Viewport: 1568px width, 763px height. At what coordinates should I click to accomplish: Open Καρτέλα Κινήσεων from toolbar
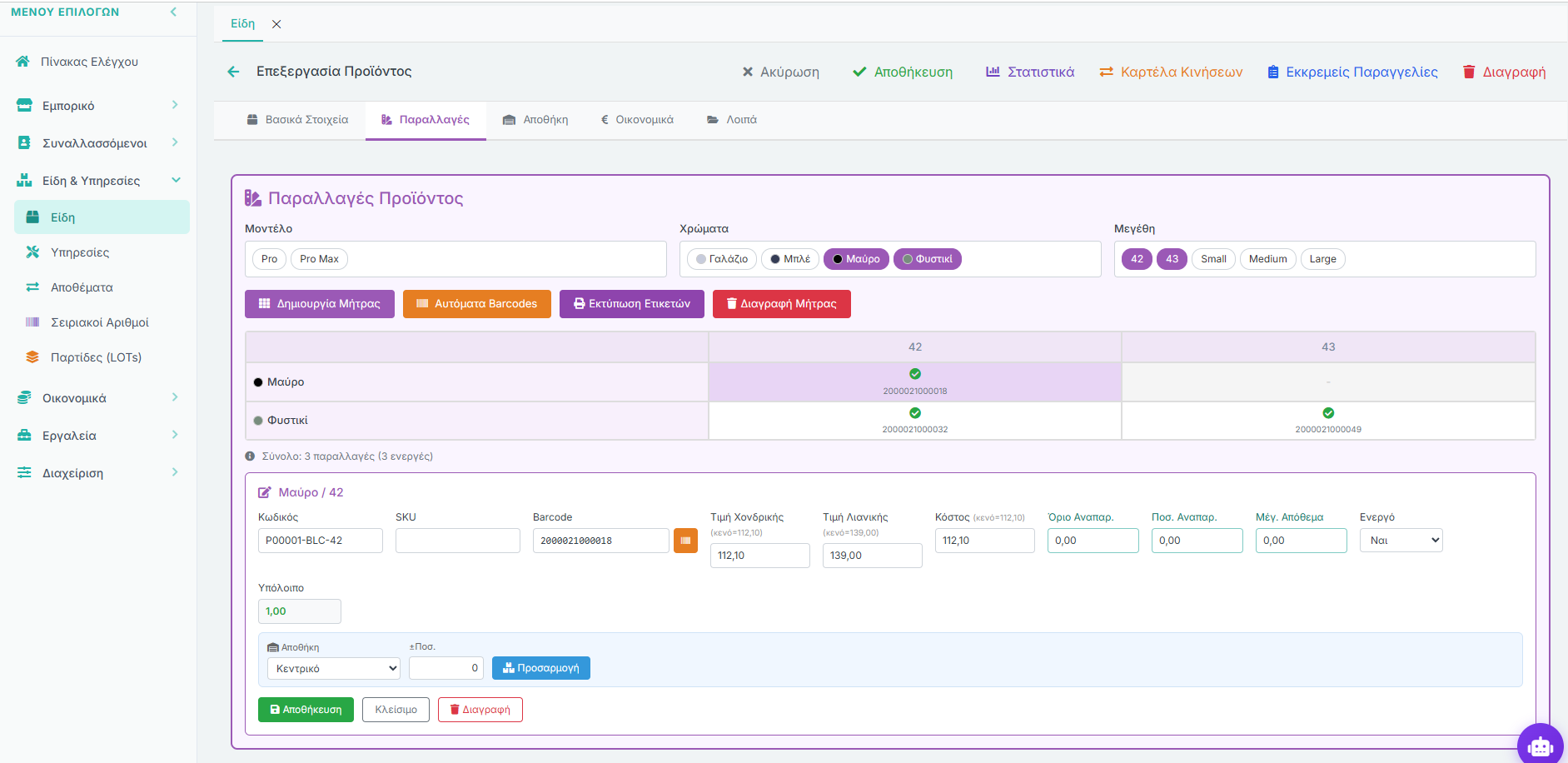[x=1171, y=72]
